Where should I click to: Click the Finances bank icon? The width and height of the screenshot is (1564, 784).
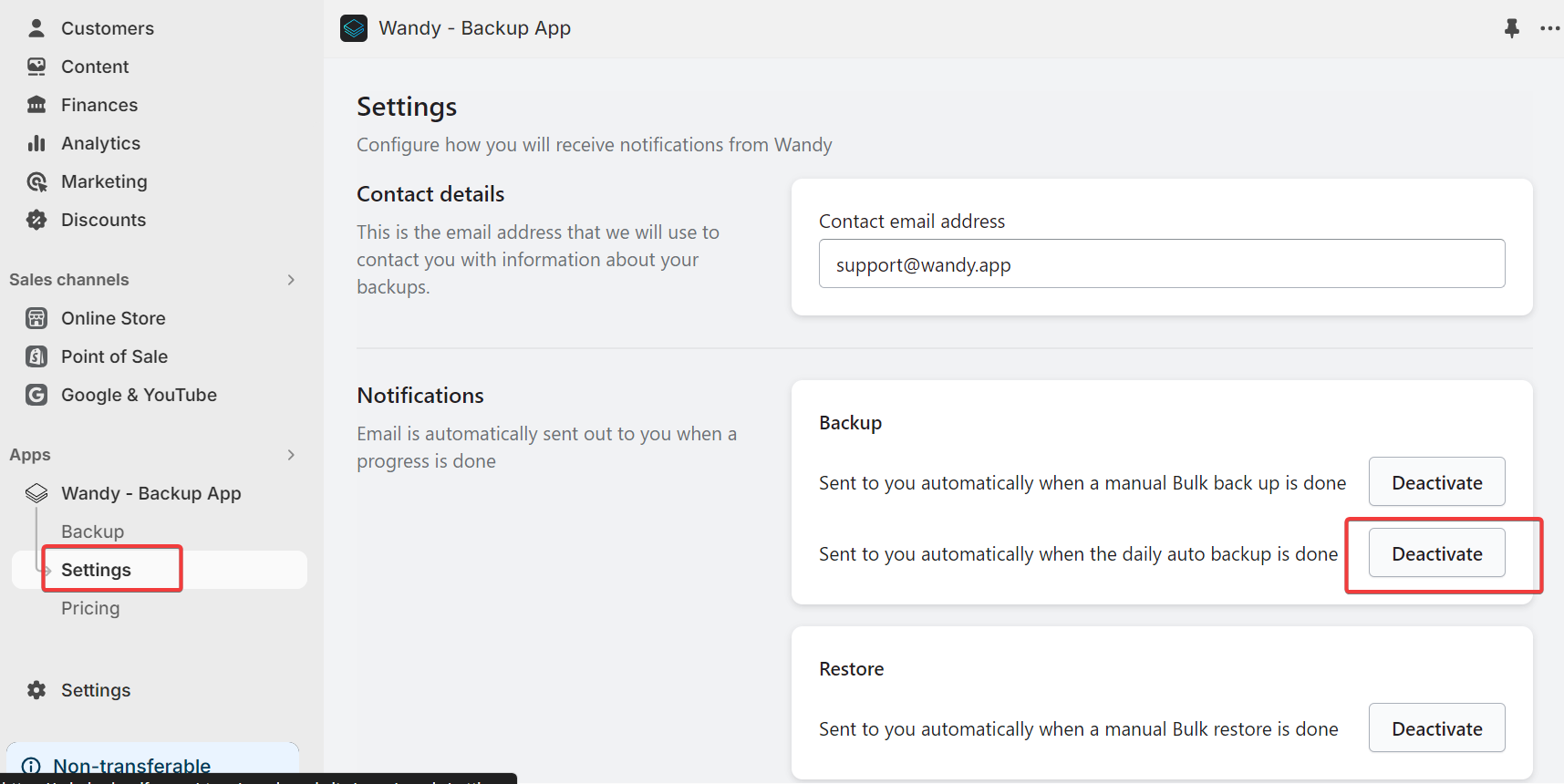[36, 105]
